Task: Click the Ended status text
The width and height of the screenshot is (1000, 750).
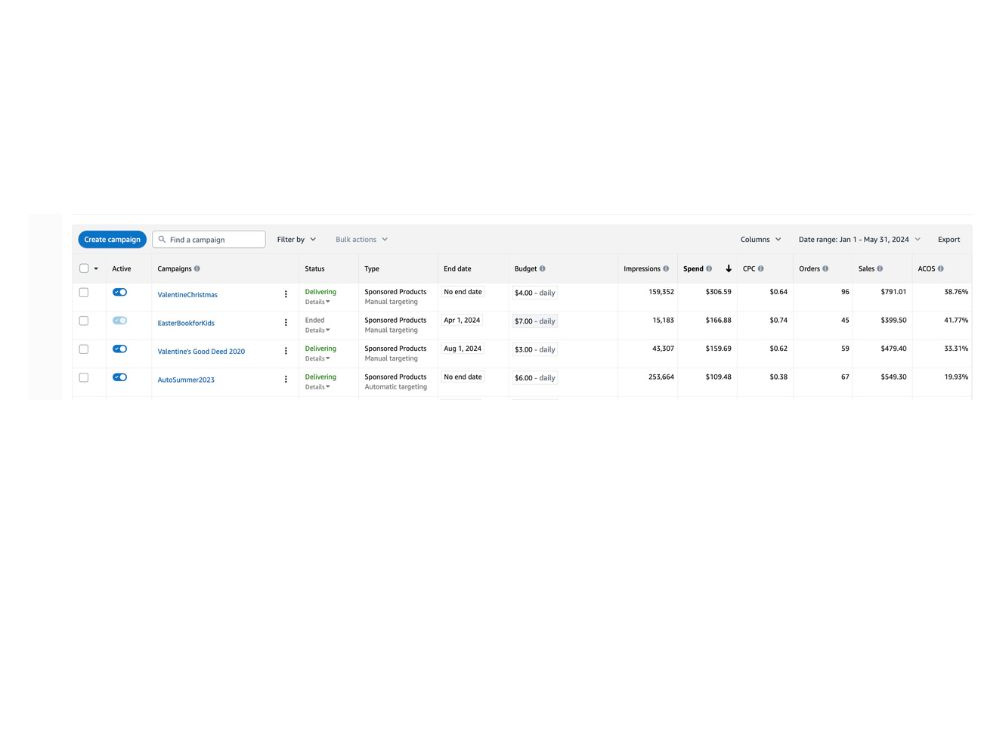Action: [x=314, y=320]
